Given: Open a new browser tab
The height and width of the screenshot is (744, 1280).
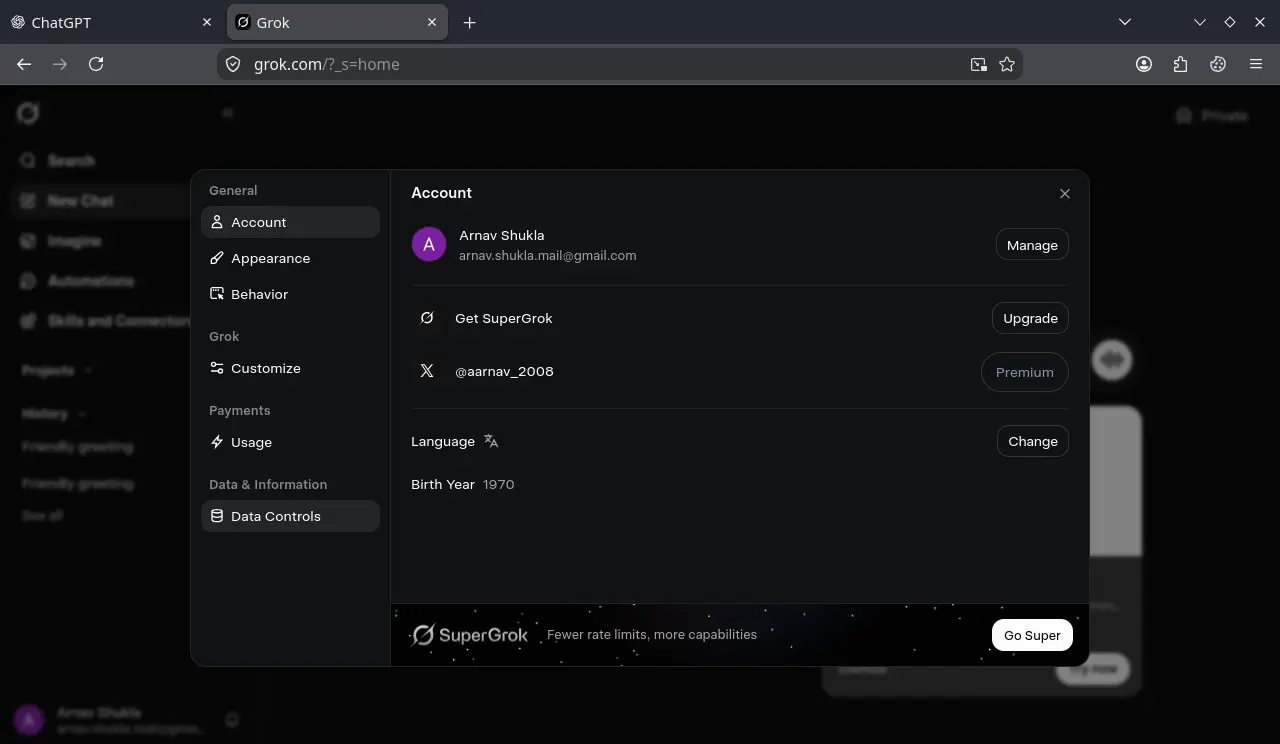Looking at the screenshot, I should coord(469,22).
